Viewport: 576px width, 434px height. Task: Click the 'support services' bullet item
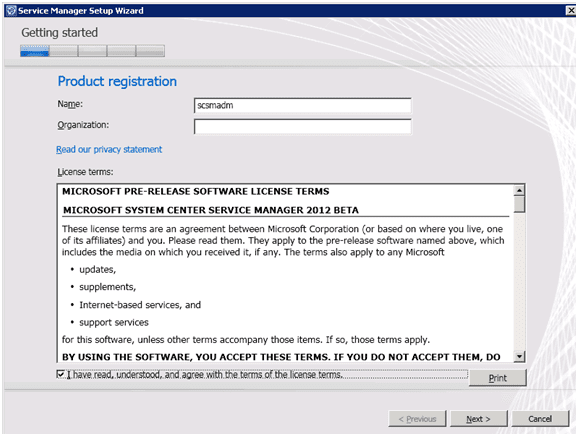[x=114, y=323]
